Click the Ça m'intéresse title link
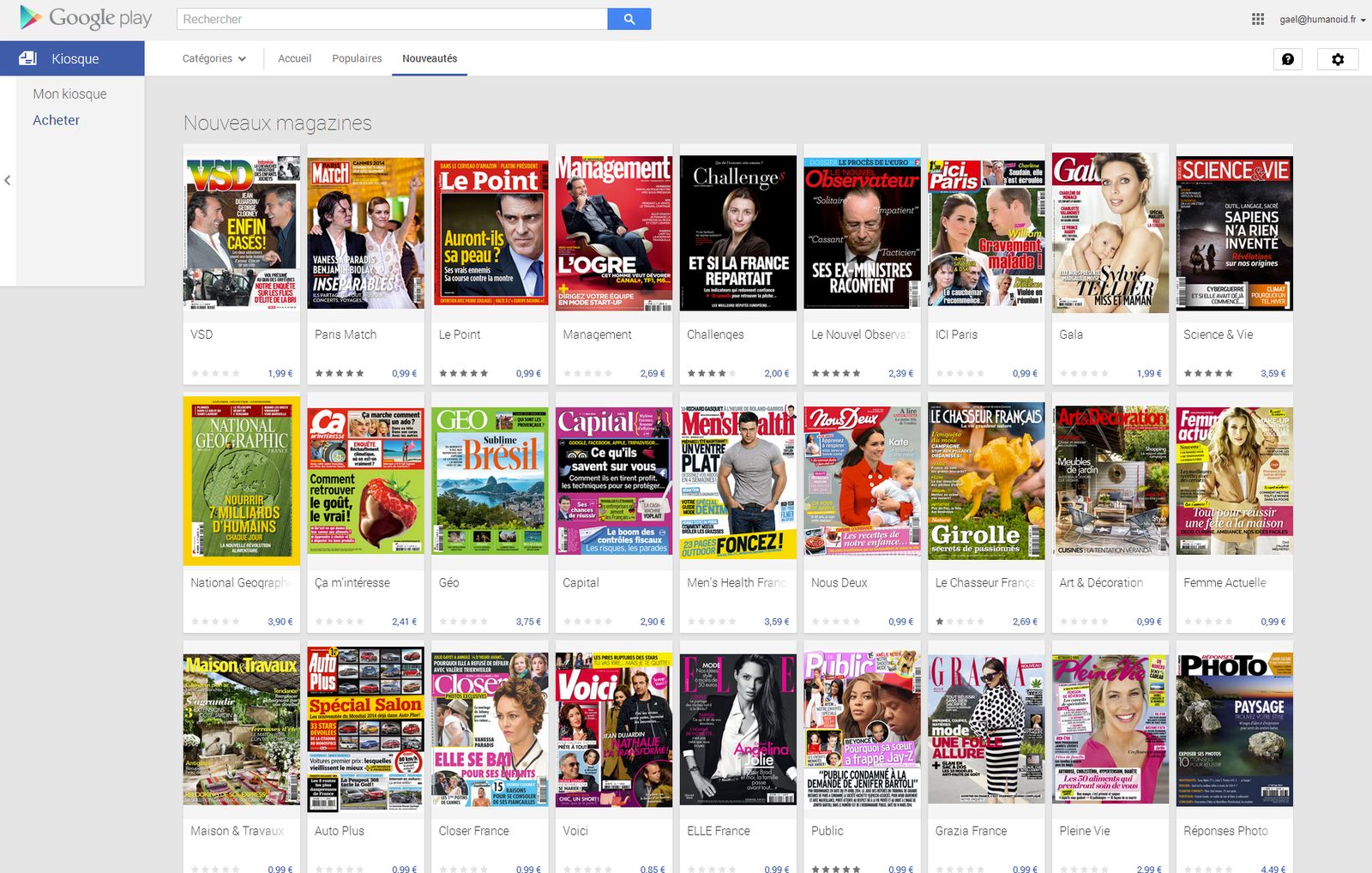 pyautogui.click(x=352, y=582)
